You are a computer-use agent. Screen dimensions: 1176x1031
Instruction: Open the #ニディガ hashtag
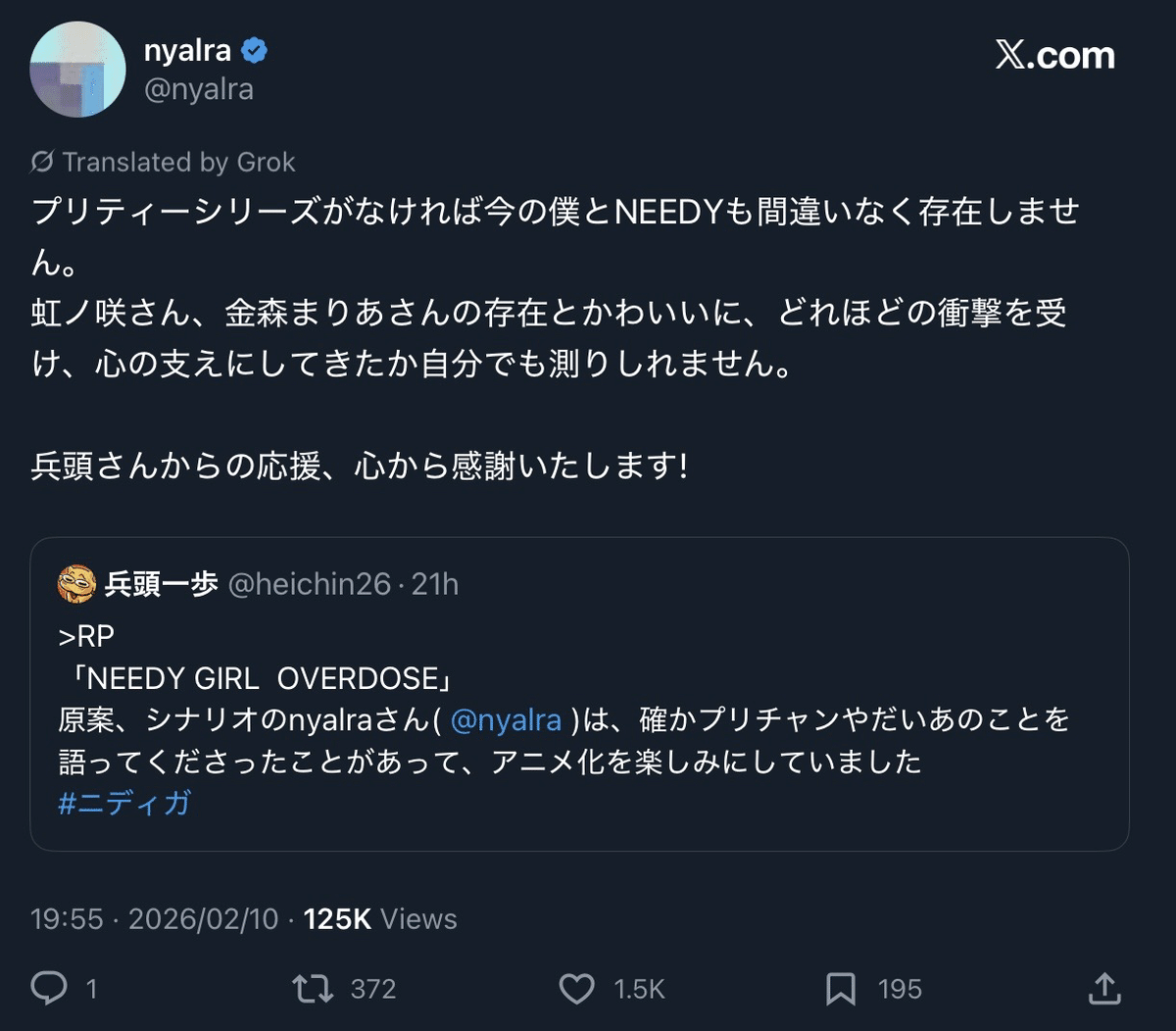point(124,803)
